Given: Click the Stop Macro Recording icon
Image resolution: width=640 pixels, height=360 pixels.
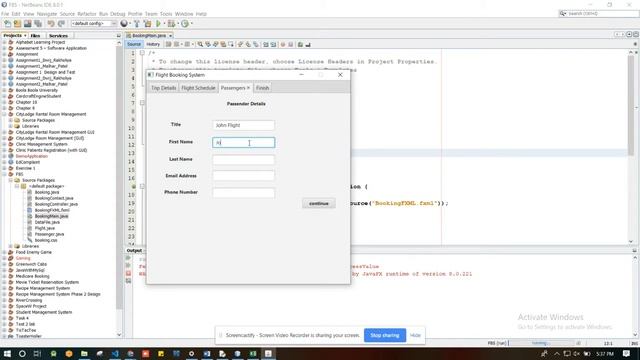Looking at the screenshot, I should tap(291, 44).
